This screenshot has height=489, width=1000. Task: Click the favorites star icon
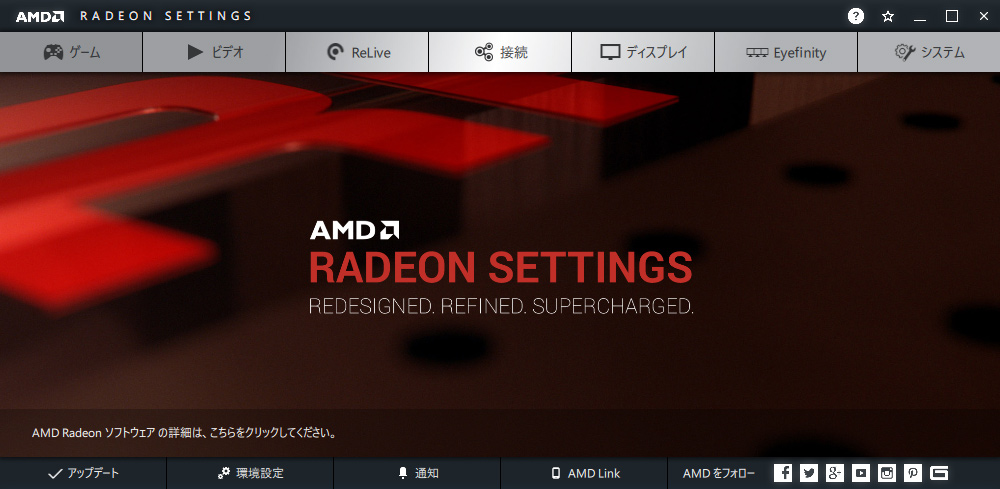pos(888,17)
